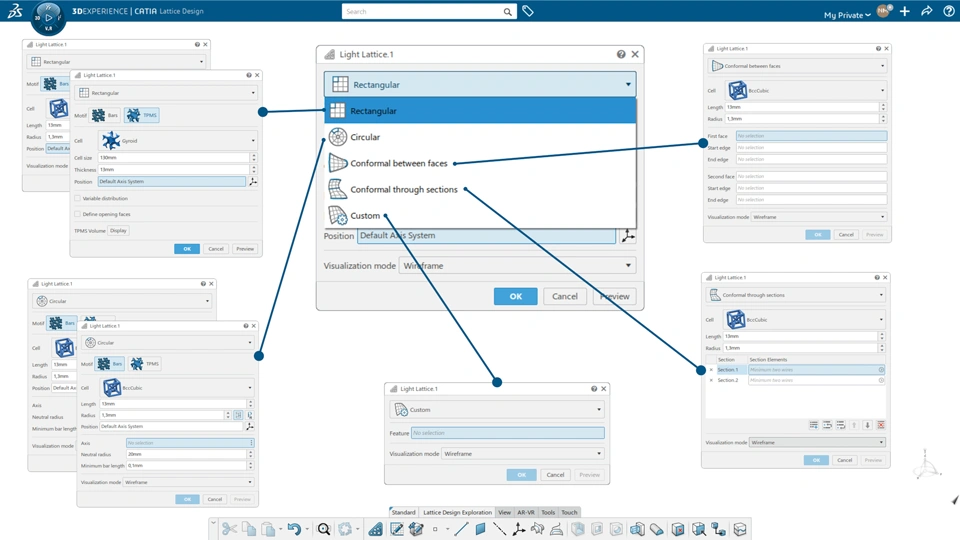
Task: Click axis system picker beside Position in main dialog
Action: [x=628, y=236]
